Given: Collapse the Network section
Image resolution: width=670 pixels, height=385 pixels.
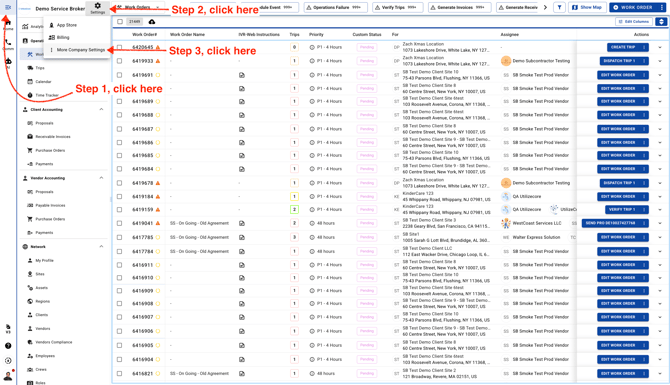Looking at the screenshot, I should pos(101,247).
